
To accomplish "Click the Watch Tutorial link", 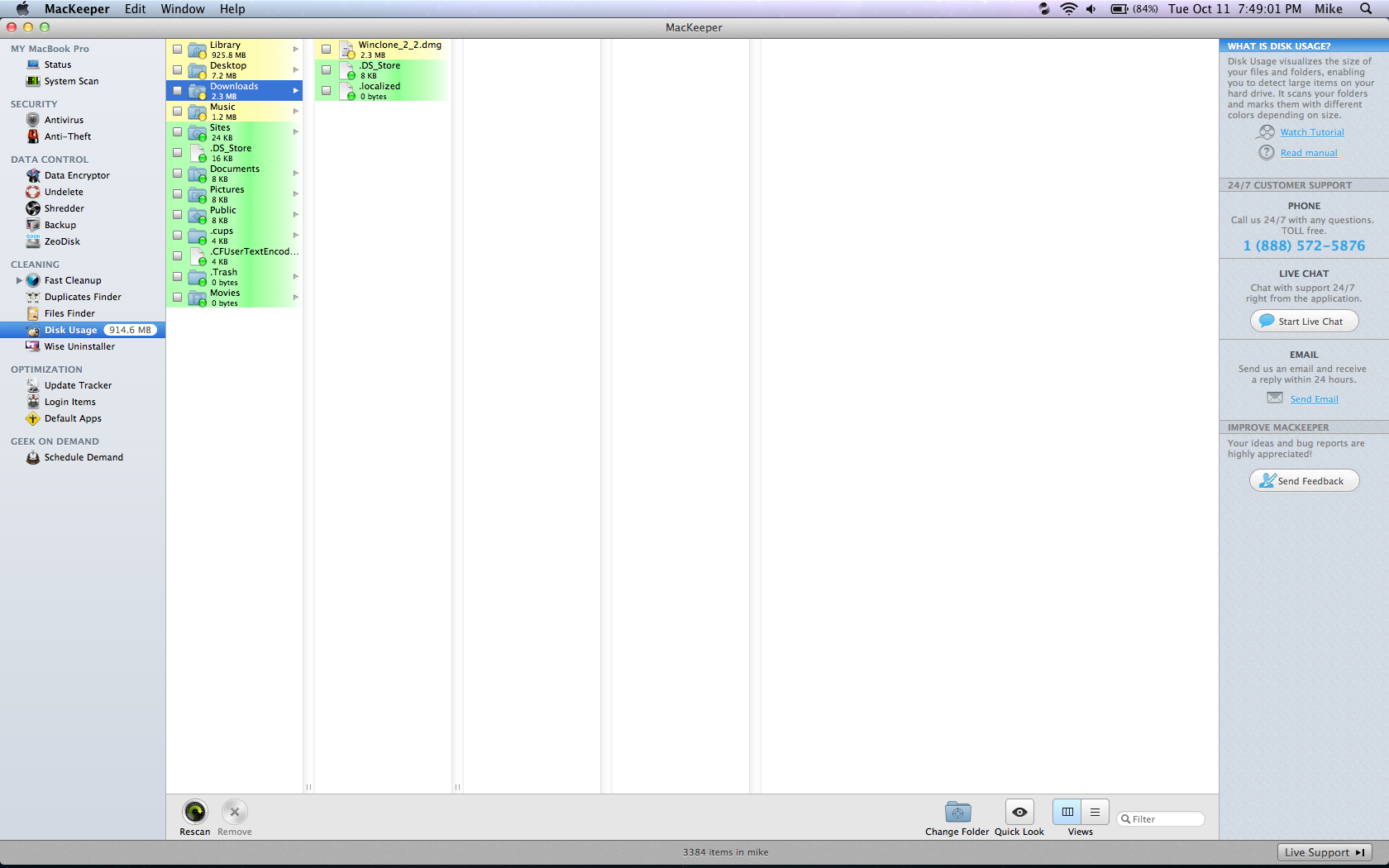I will (x=1312, y=132).
